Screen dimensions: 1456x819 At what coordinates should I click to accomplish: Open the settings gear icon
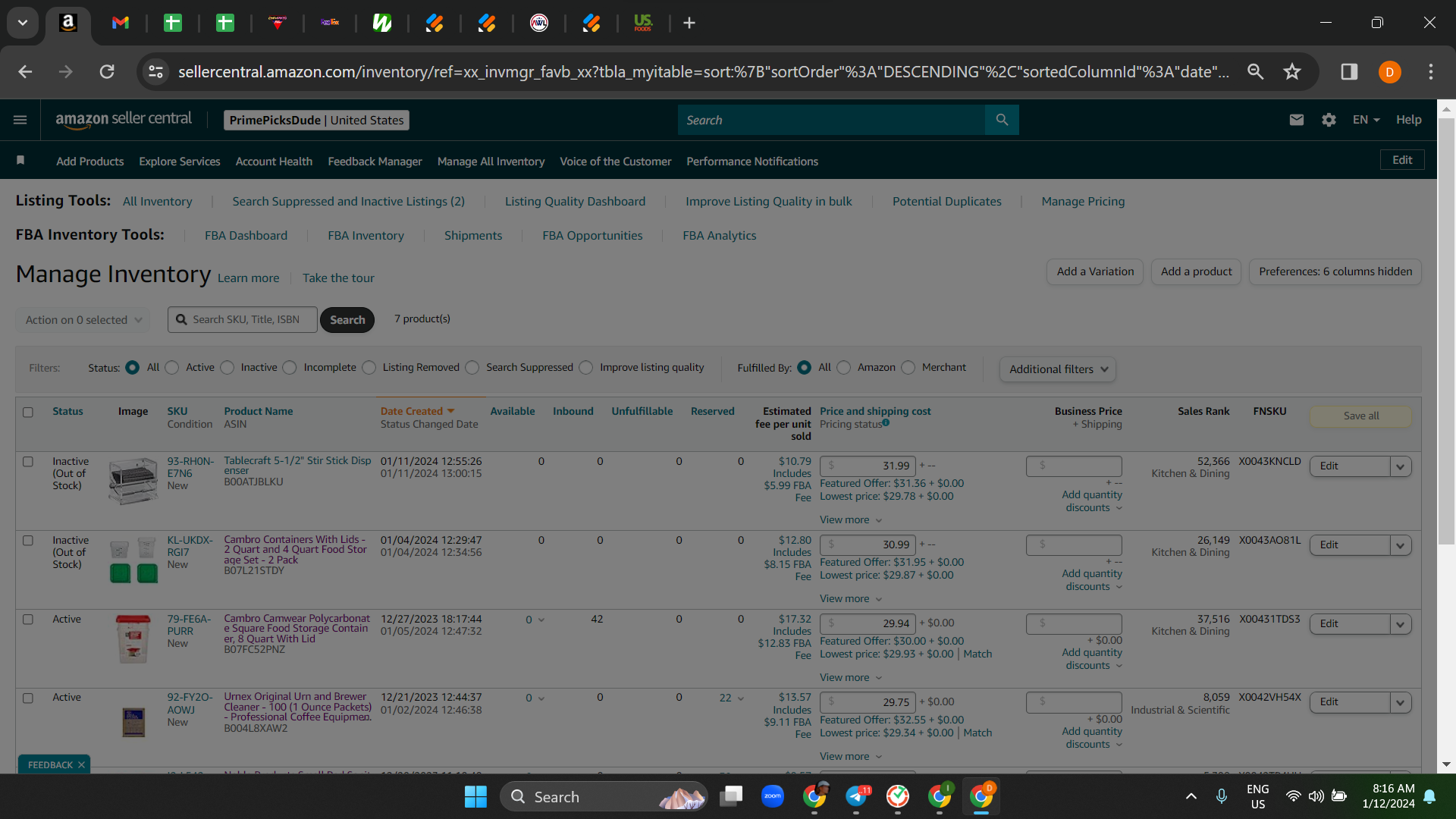point(1329,120)
